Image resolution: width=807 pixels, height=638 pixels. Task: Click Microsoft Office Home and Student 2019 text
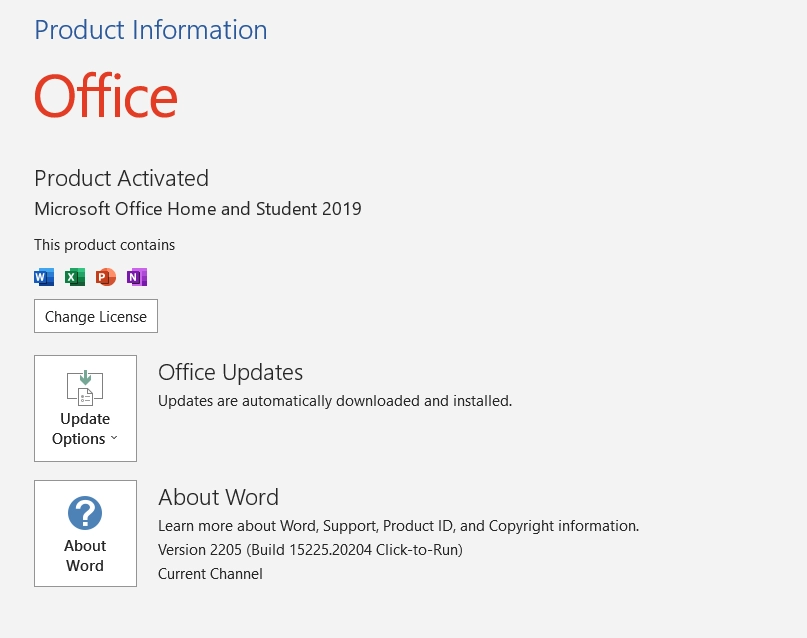click(x=198, y=209)
